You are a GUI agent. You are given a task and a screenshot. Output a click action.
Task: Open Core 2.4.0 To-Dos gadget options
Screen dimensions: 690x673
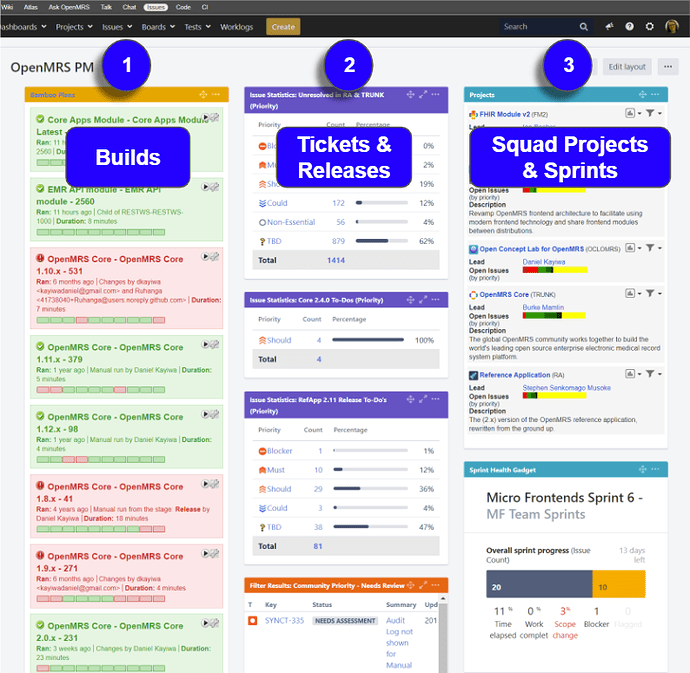pyautogui.click(x=435, y=300)
